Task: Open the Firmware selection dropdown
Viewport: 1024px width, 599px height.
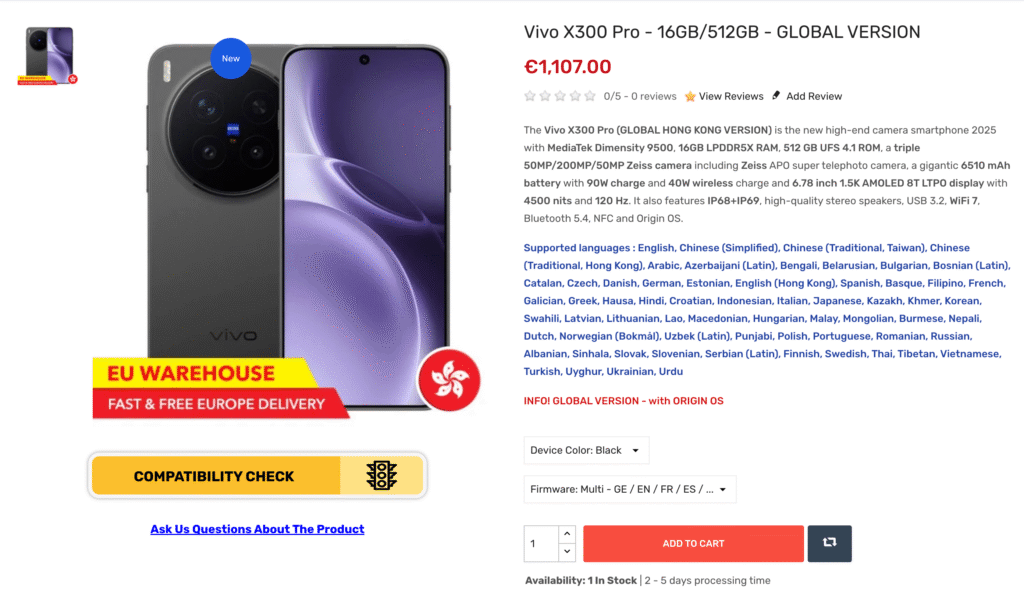Action: click(x=630, y=489)
